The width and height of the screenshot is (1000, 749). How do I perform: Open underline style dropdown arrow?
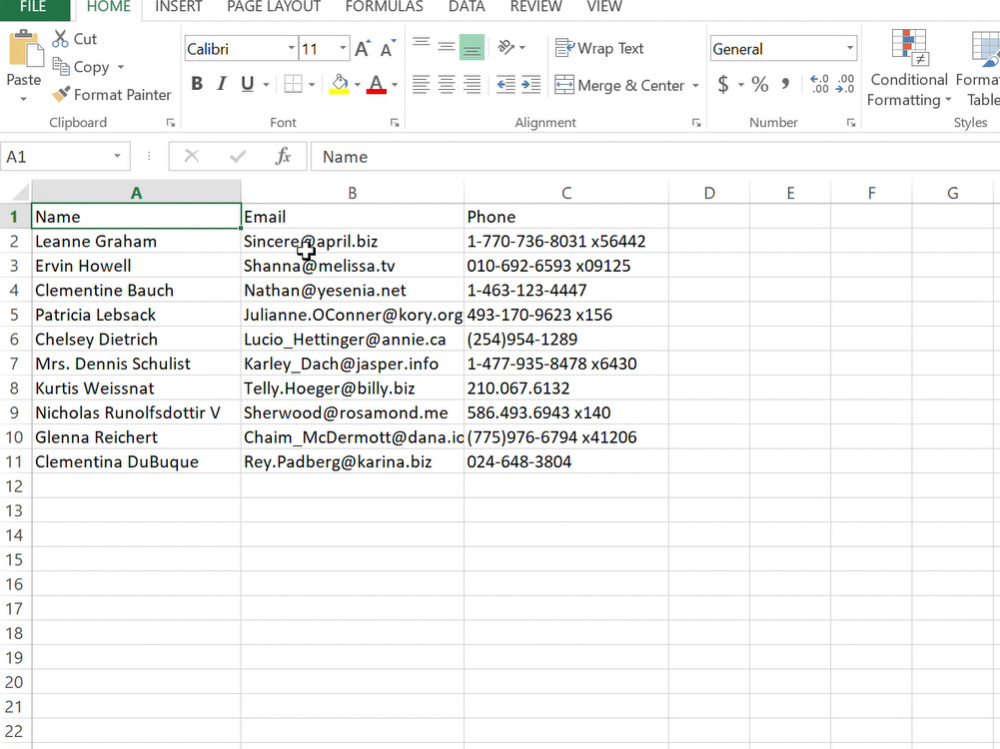[x=266, y=84]
